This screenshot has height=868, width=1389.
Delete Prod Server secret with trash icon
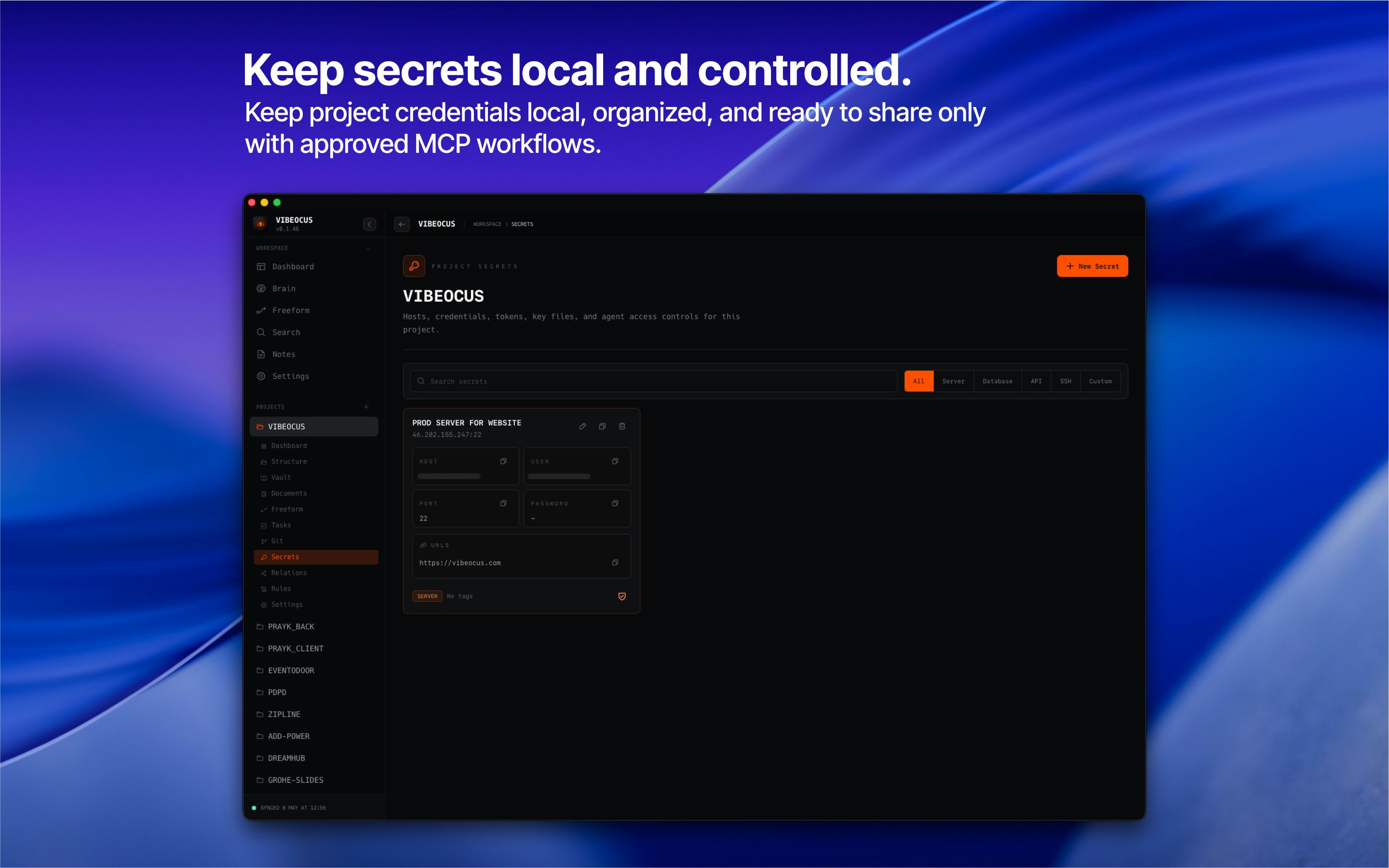click(x=622, y=426)
